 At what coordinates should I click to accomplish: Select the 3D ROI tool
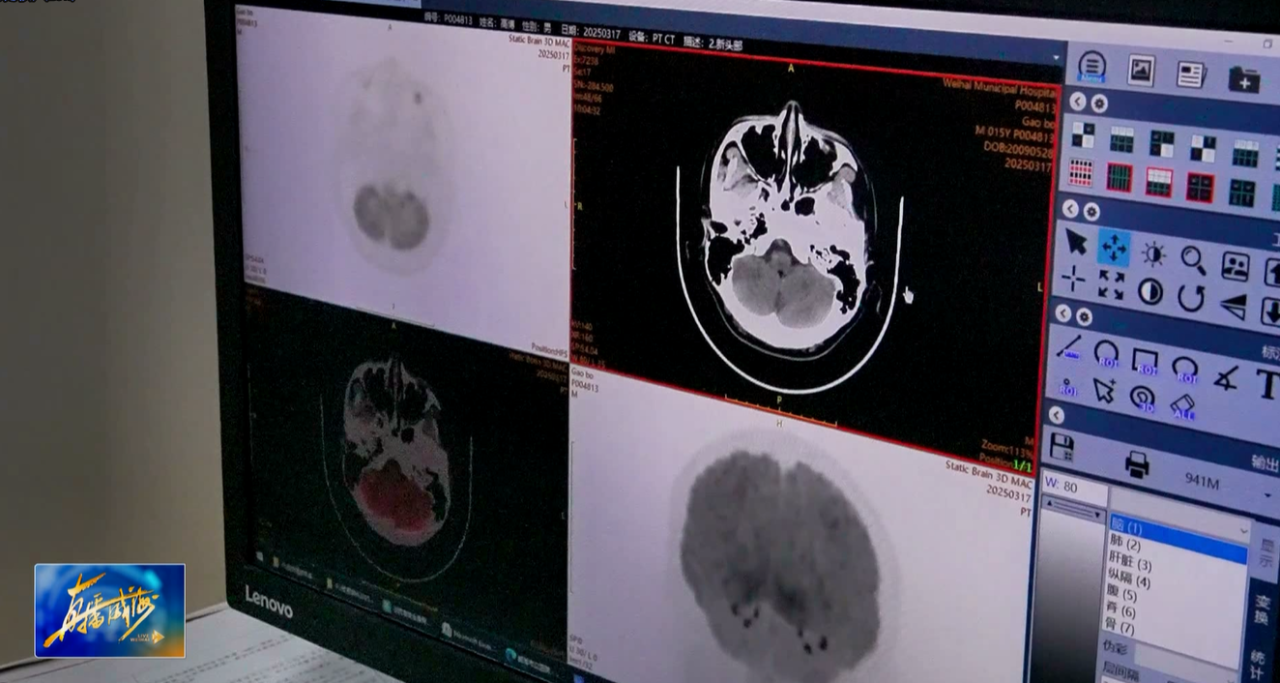pyautogui.click(x=1142, y=397)
